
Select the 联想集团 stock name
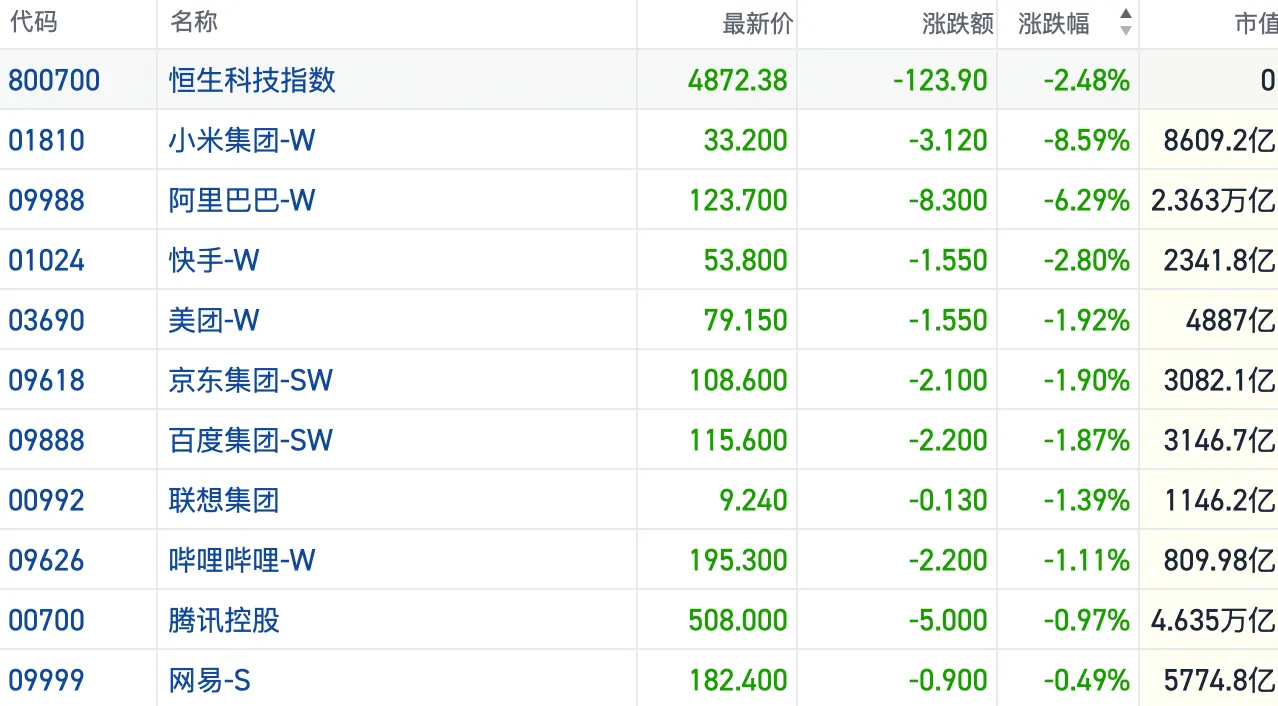coord(223,500)
